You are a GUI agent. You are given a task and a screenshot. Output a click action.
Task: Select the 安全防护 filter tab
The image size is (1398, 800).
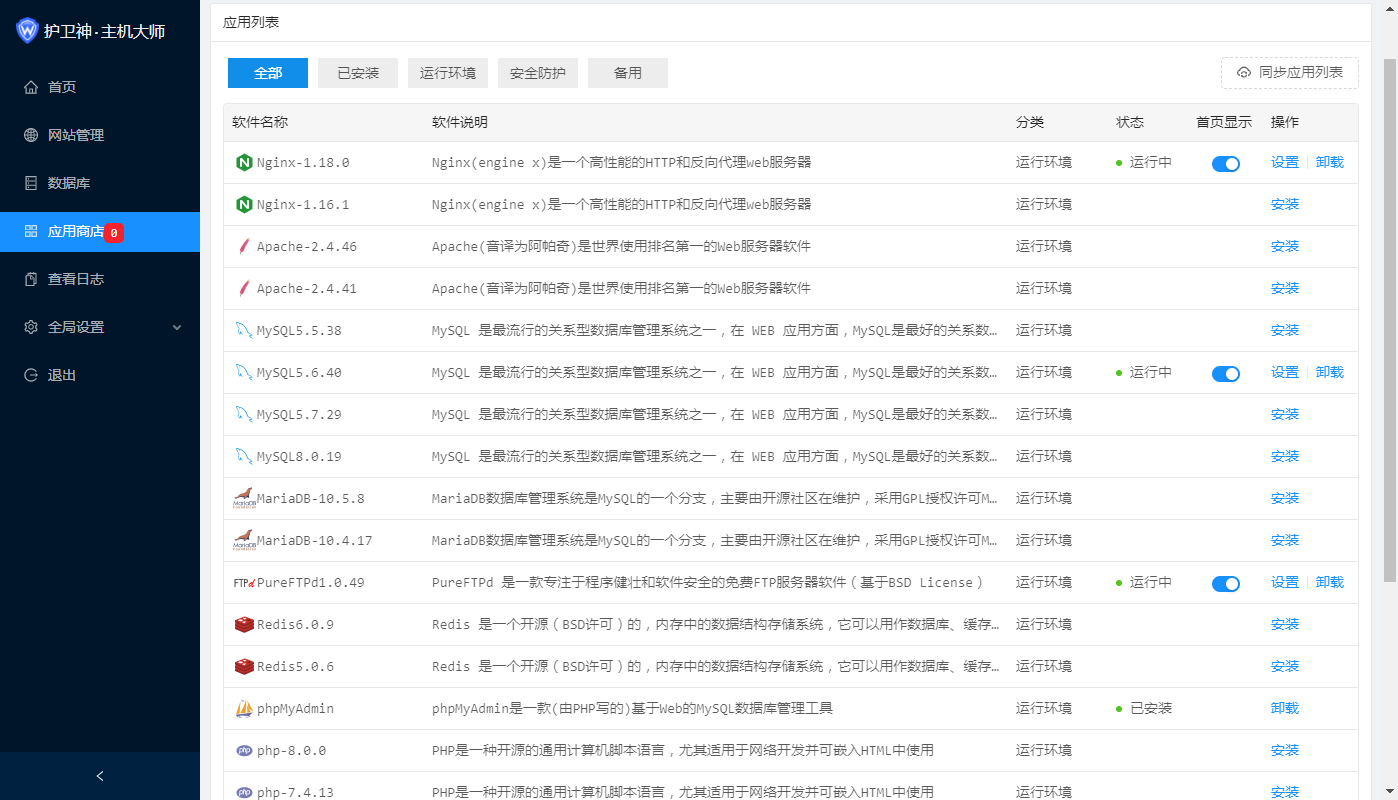[538, 73]
